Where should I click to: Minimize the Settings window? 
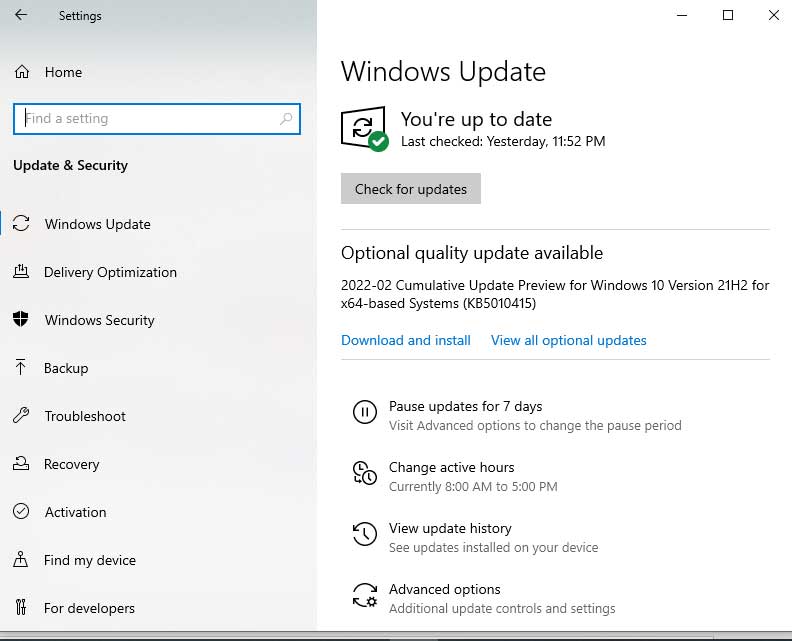682,15
